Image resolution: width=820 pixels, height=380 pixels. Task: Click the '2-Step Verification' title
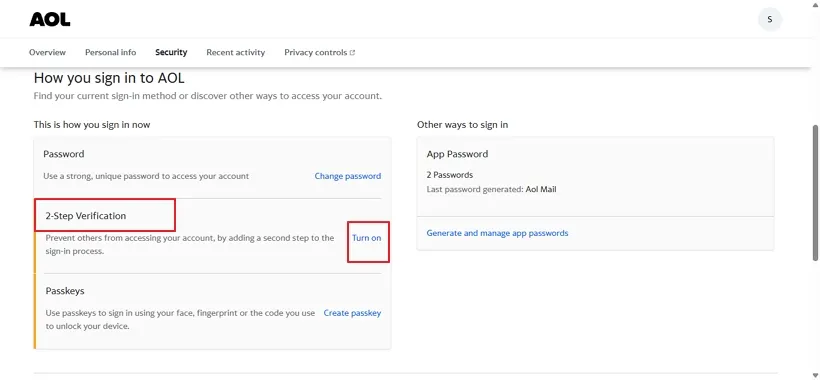(x=86, y=216)
